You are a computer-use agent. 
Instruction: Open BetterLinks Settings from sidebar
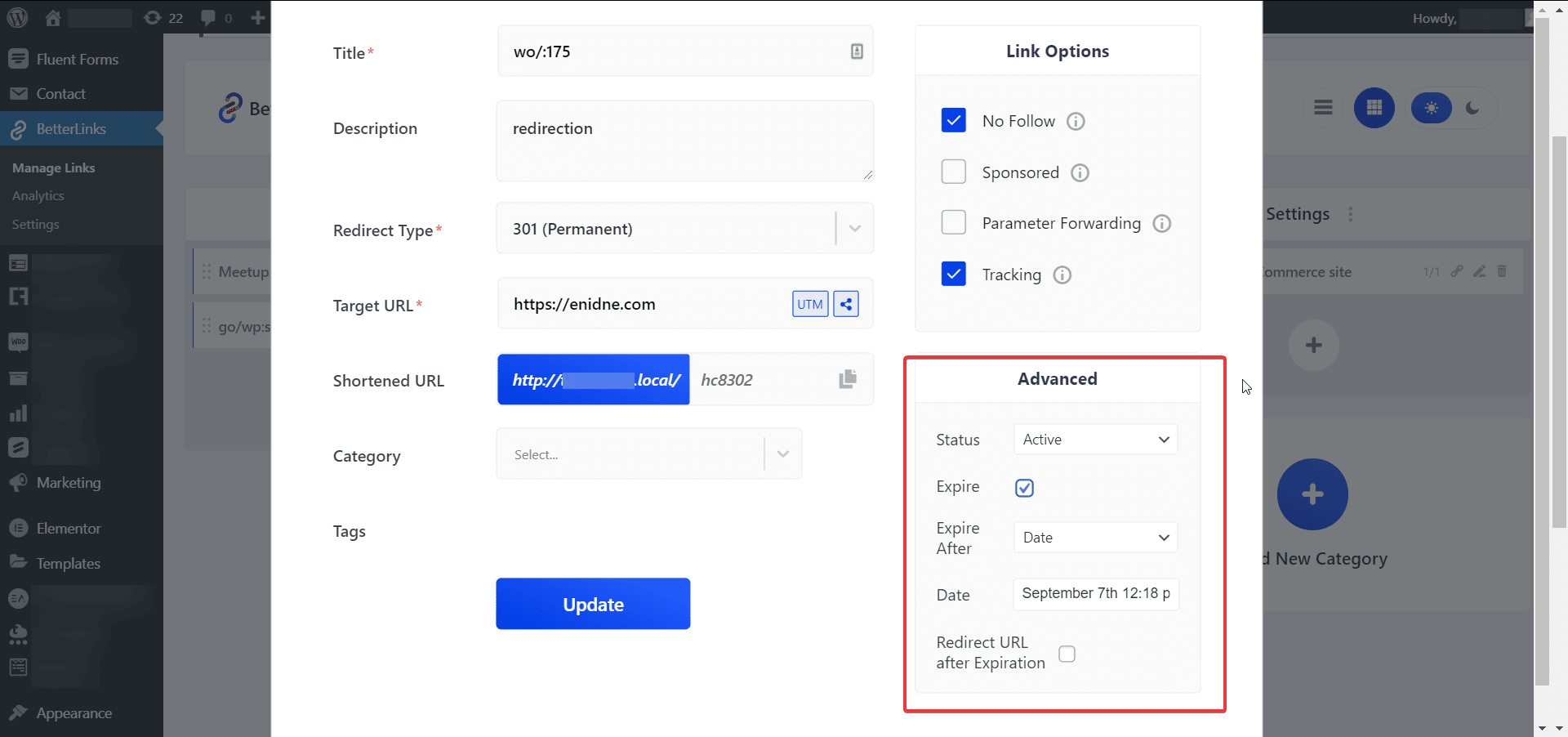pos(35,224)
